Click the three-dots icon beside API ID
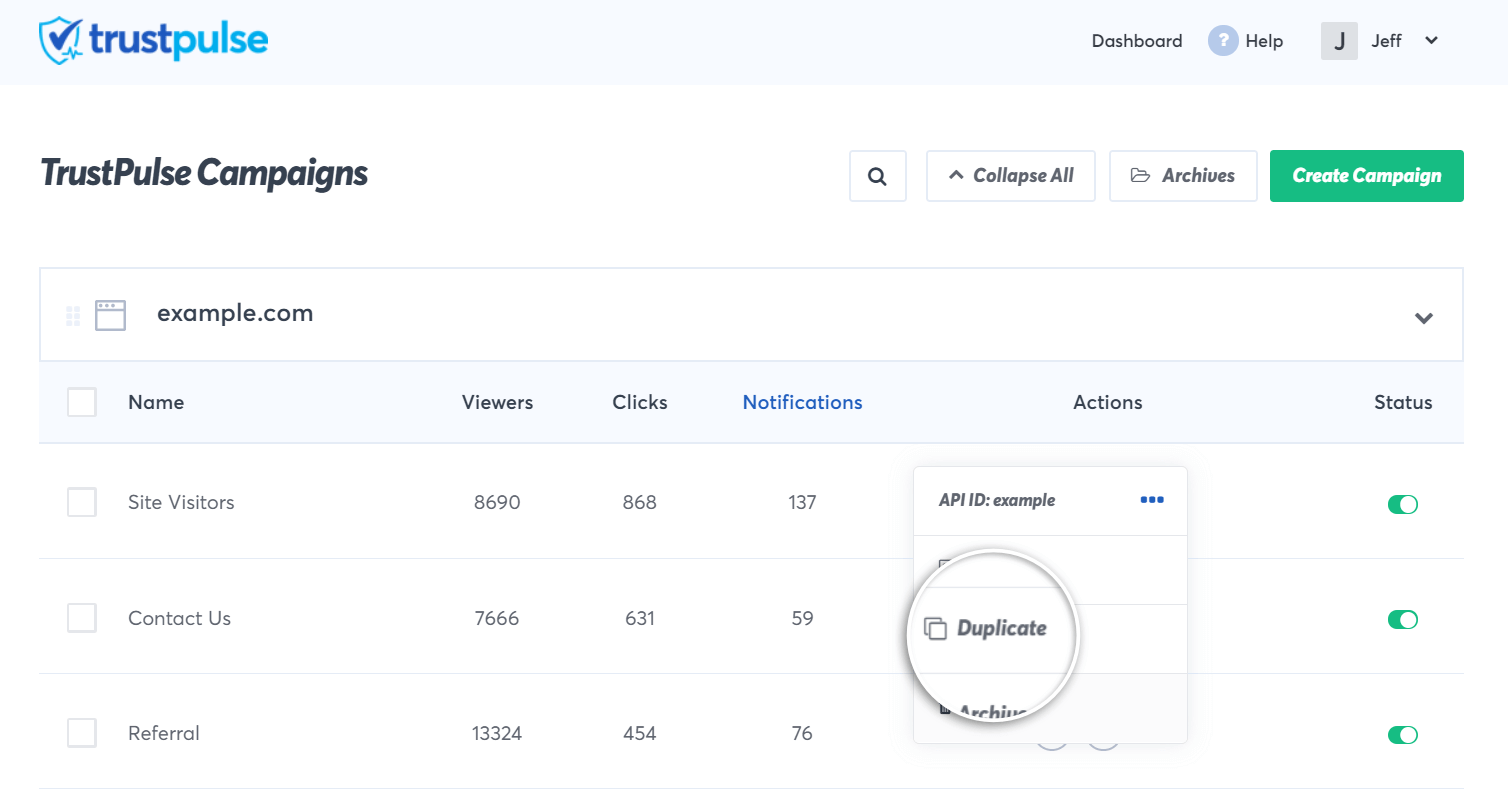This screenshot has width=1508, height=792. (1152, 500)
